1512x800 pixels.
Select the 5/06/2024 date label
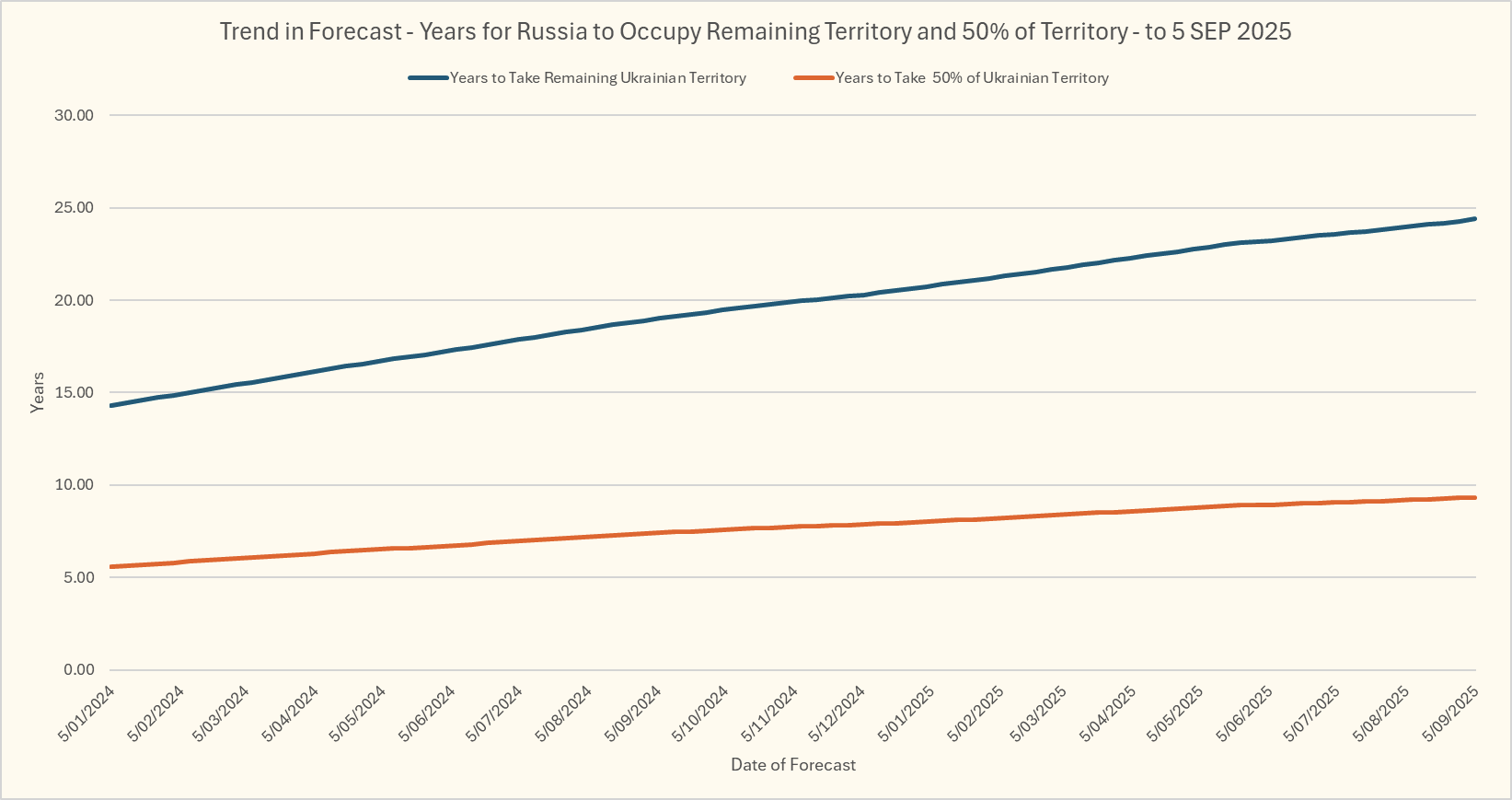click(x=428, y=713)
